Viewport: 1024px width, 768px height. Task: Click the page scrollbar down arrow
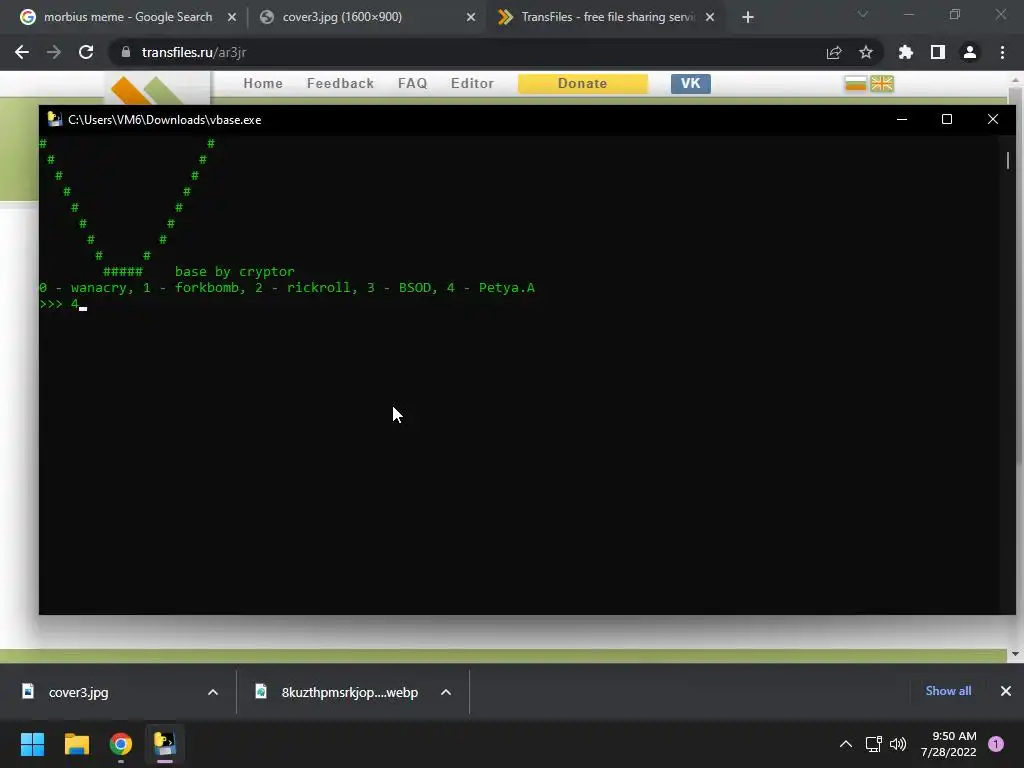pos(1015,654)
